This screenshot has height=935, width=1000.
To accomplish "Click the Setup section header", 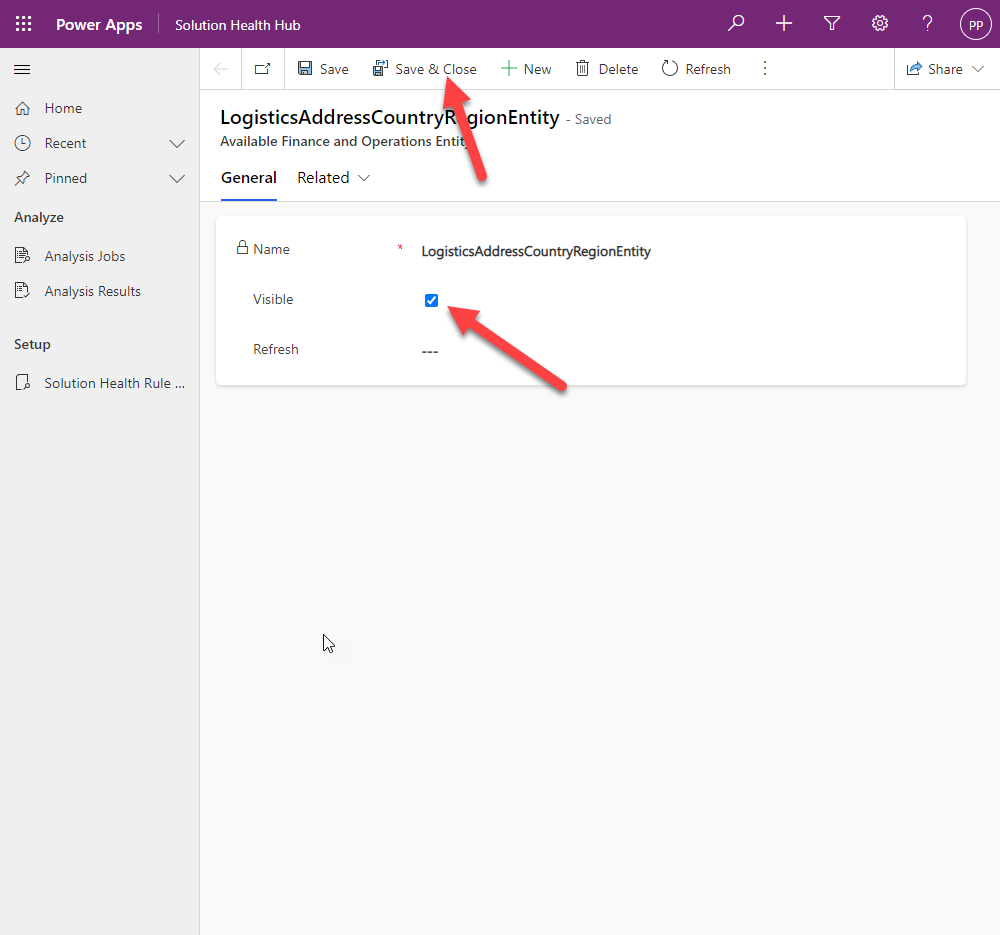I will point(32,344).
